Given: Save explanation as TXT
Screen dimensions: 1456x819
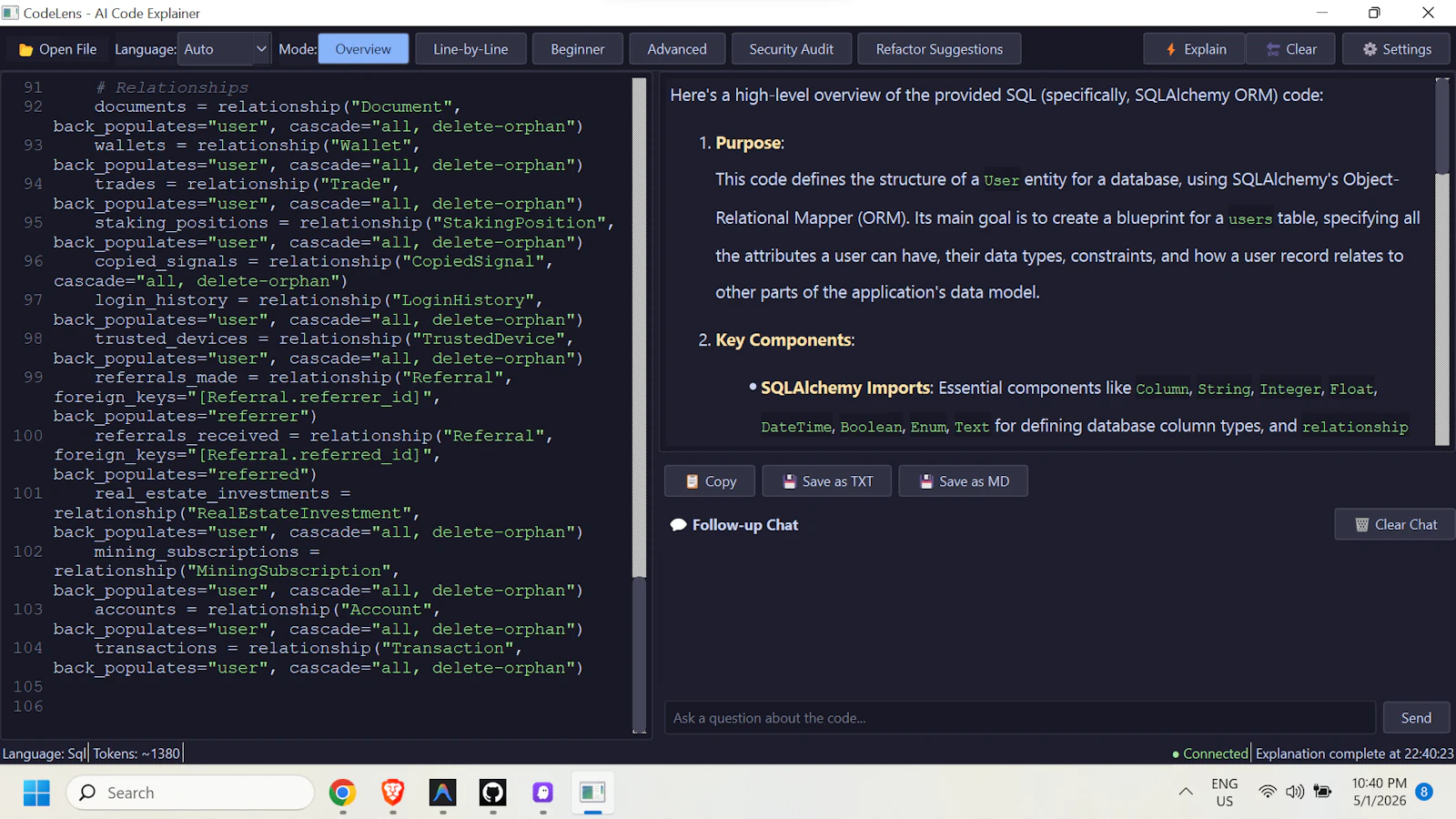Looking at the screenshot, I should pyautogui.click(x=827, y=481).
